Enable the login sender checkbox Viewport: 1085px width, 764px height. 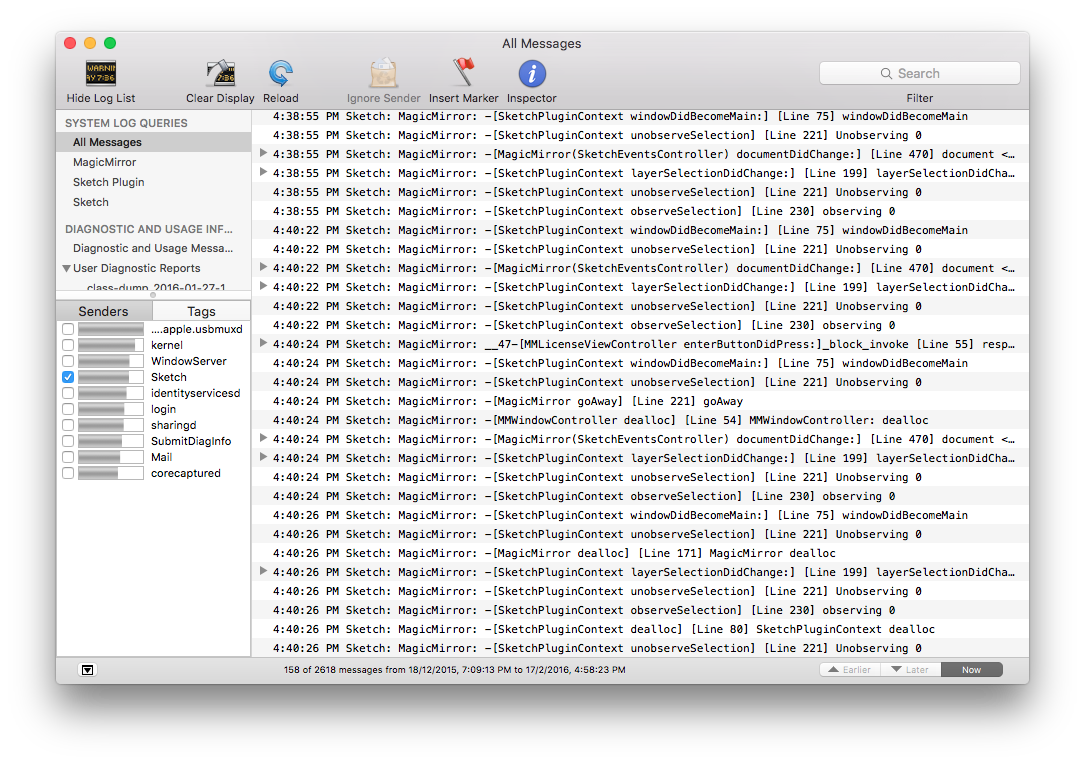68,409
